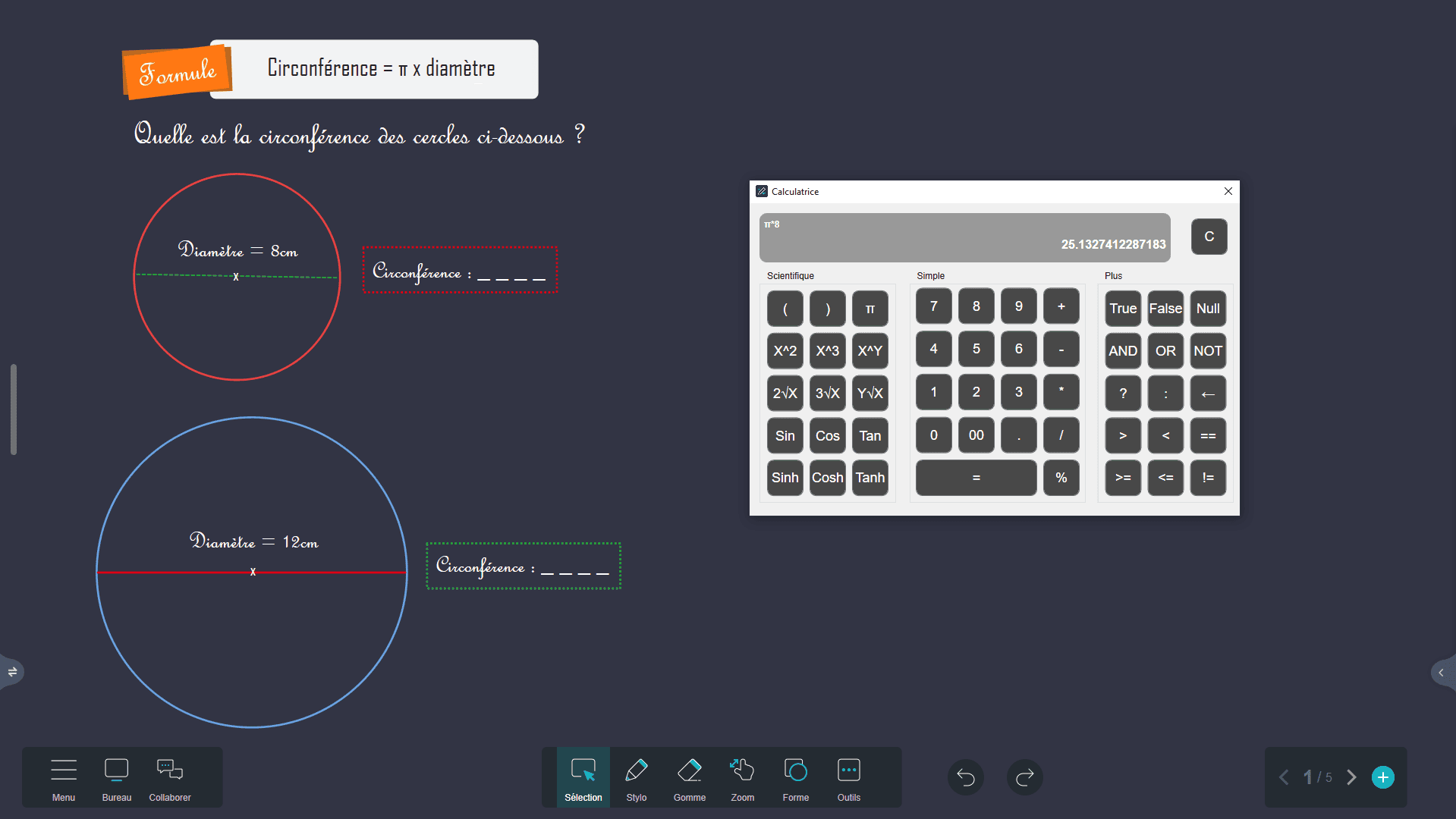Close the Calculatrice window
Image resolution: width=1456 pixels, height=819 pixels.
coord(1228,191)
